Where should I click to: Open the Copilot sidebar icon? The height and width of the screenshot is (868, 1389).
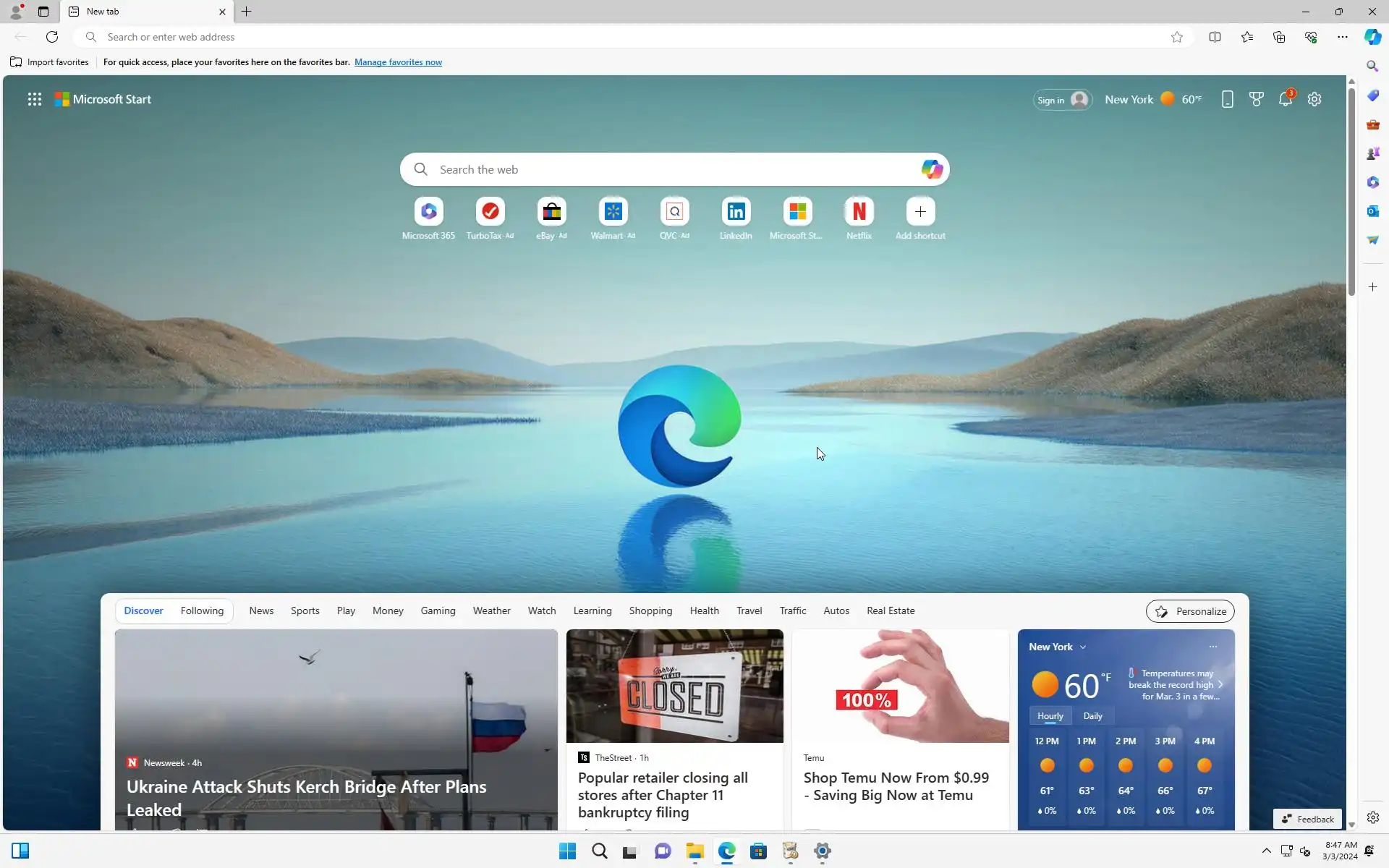(x=1372, y=37)
